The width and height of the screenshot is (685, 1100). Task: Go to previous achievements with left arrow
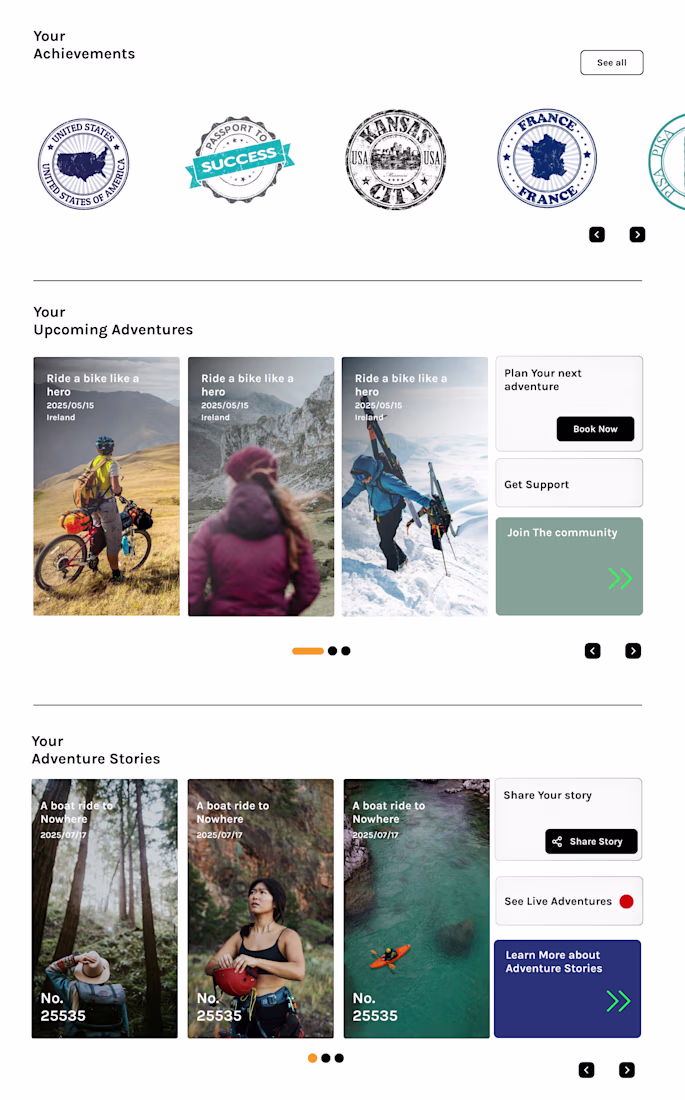point(597,234)
